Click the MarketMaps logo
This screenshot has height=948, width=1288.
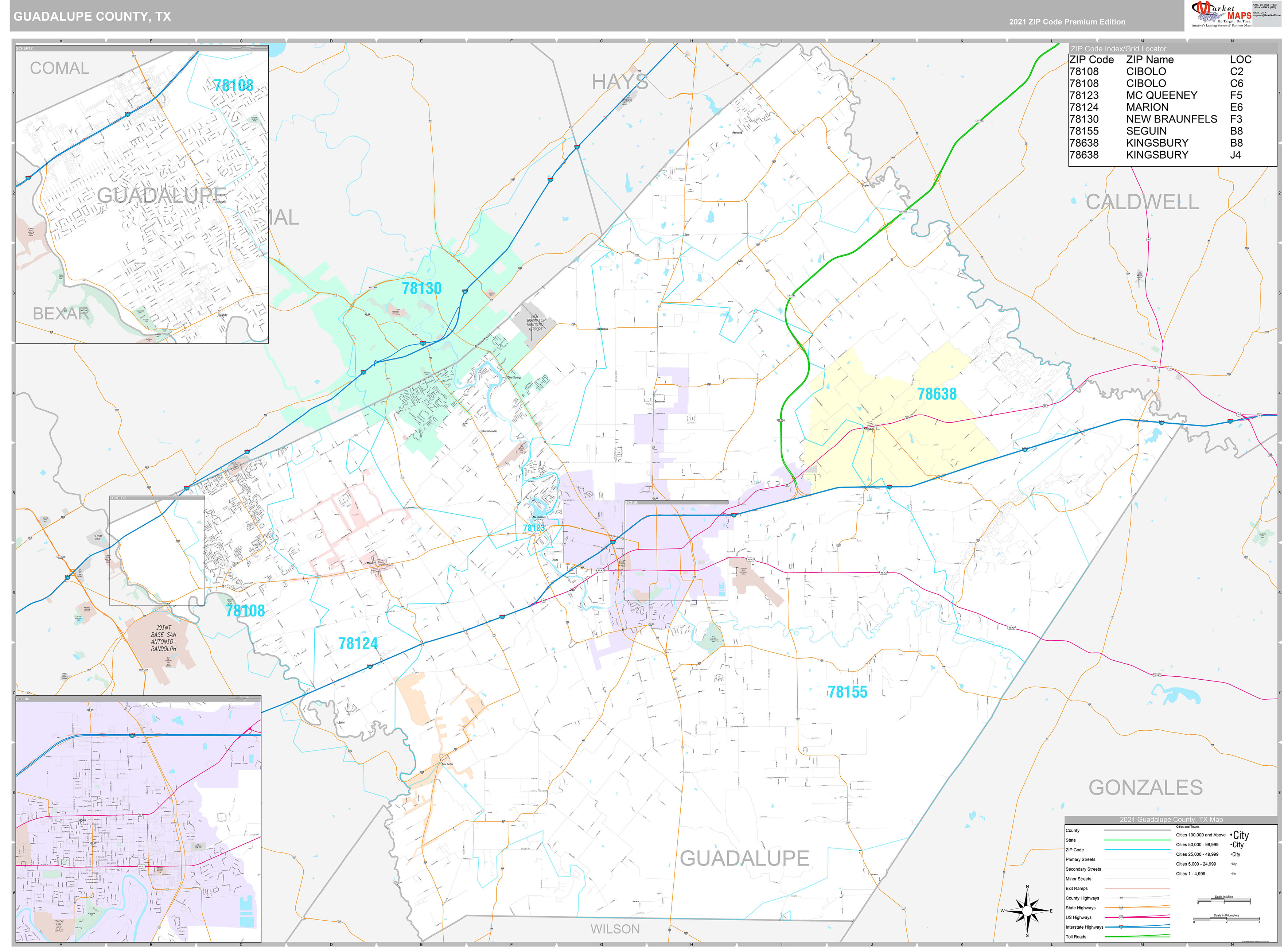coord(1221,14)
